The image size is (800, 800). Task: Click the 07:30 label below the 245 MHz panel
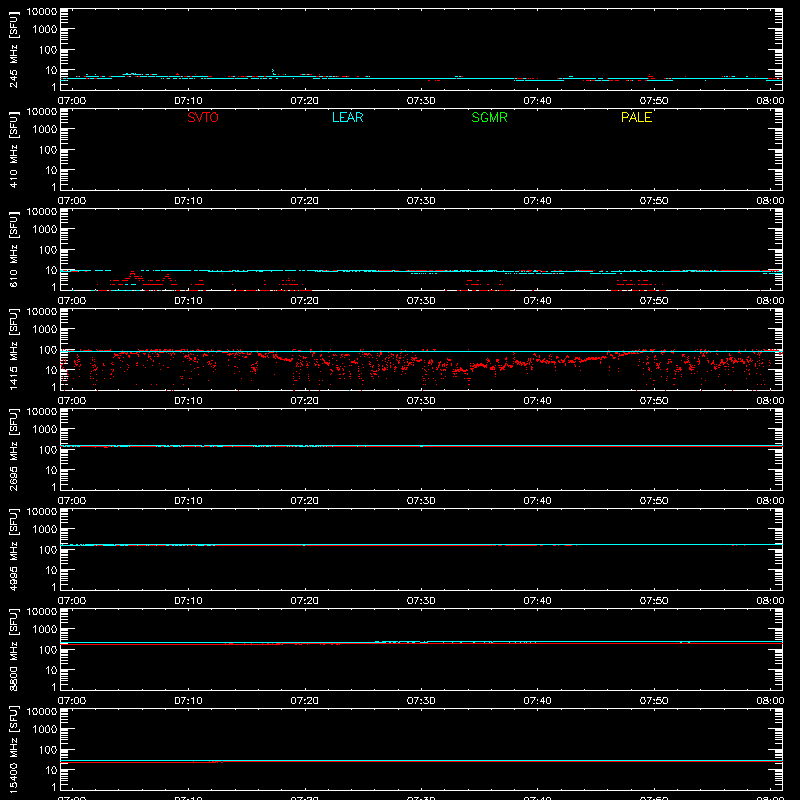421,101
